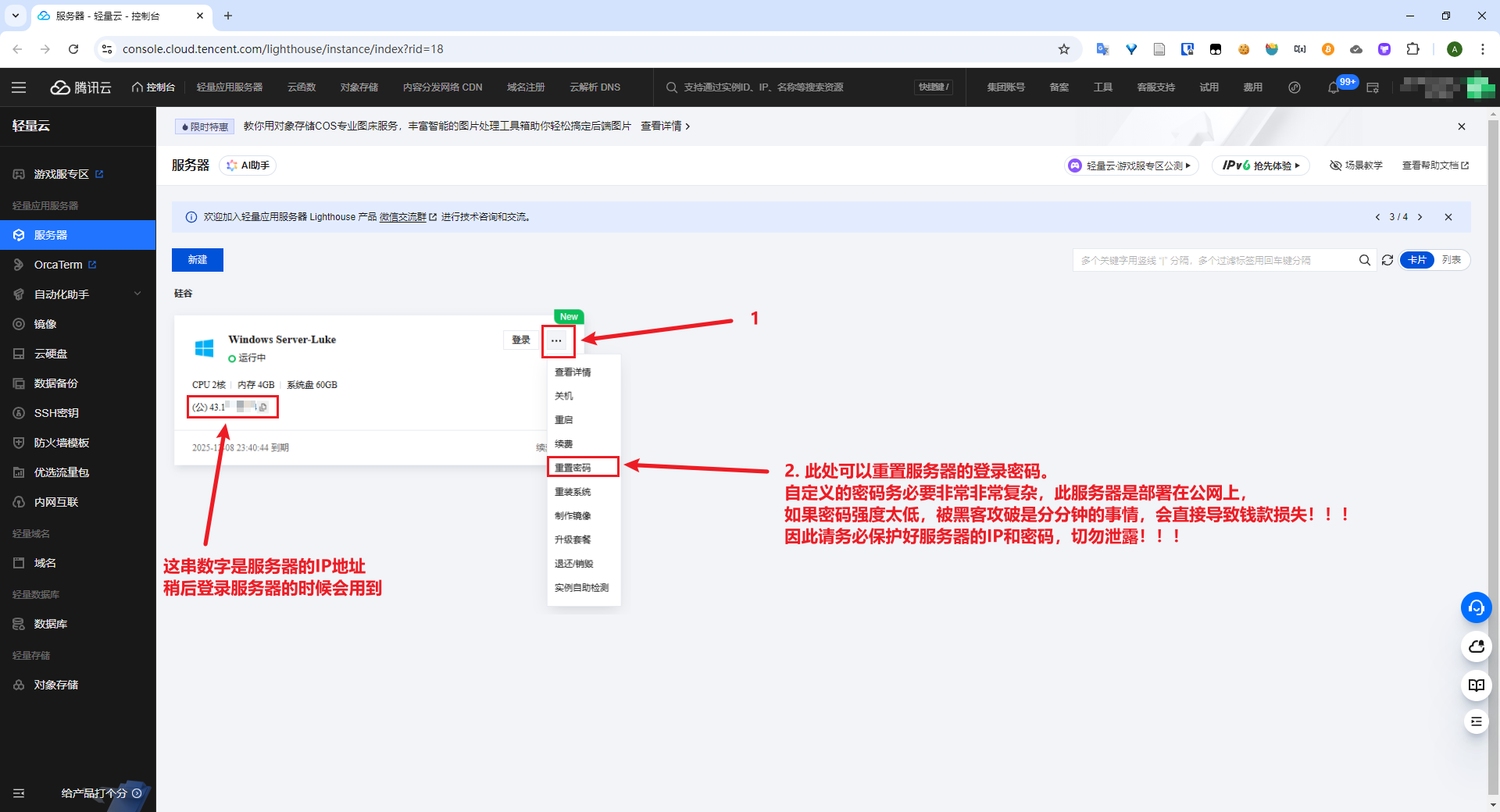This screenshot has height=812, width=1500.
Task: Open the customer service headset floating button
Action: (1477, 607)
